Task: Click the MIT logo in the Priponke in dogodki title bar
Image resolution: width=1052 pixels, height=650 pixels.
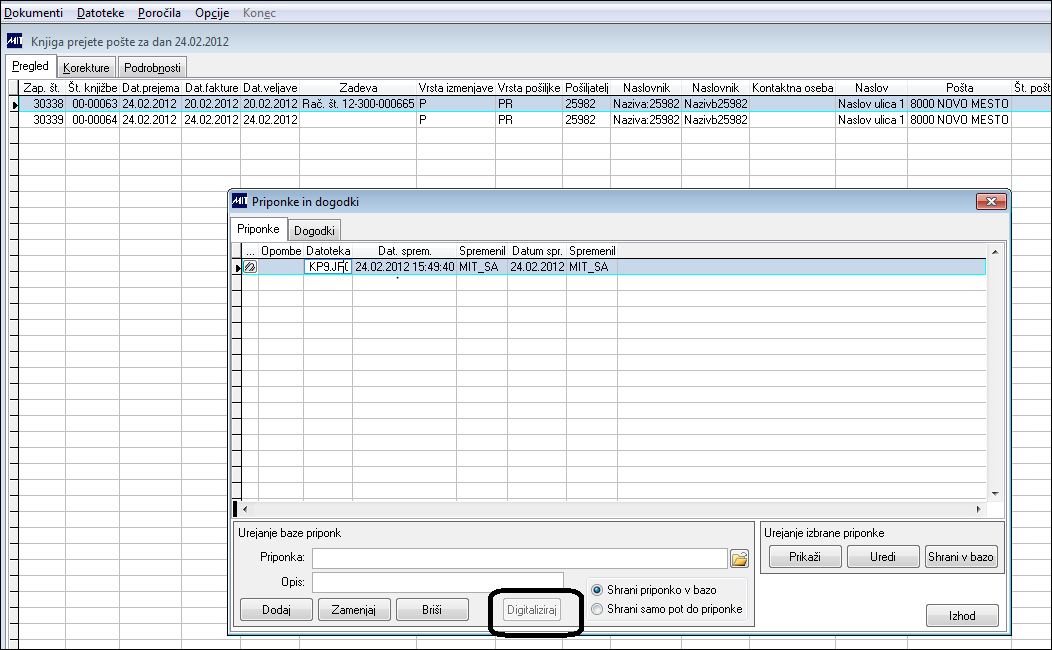Action: click(x=240, y=201)
